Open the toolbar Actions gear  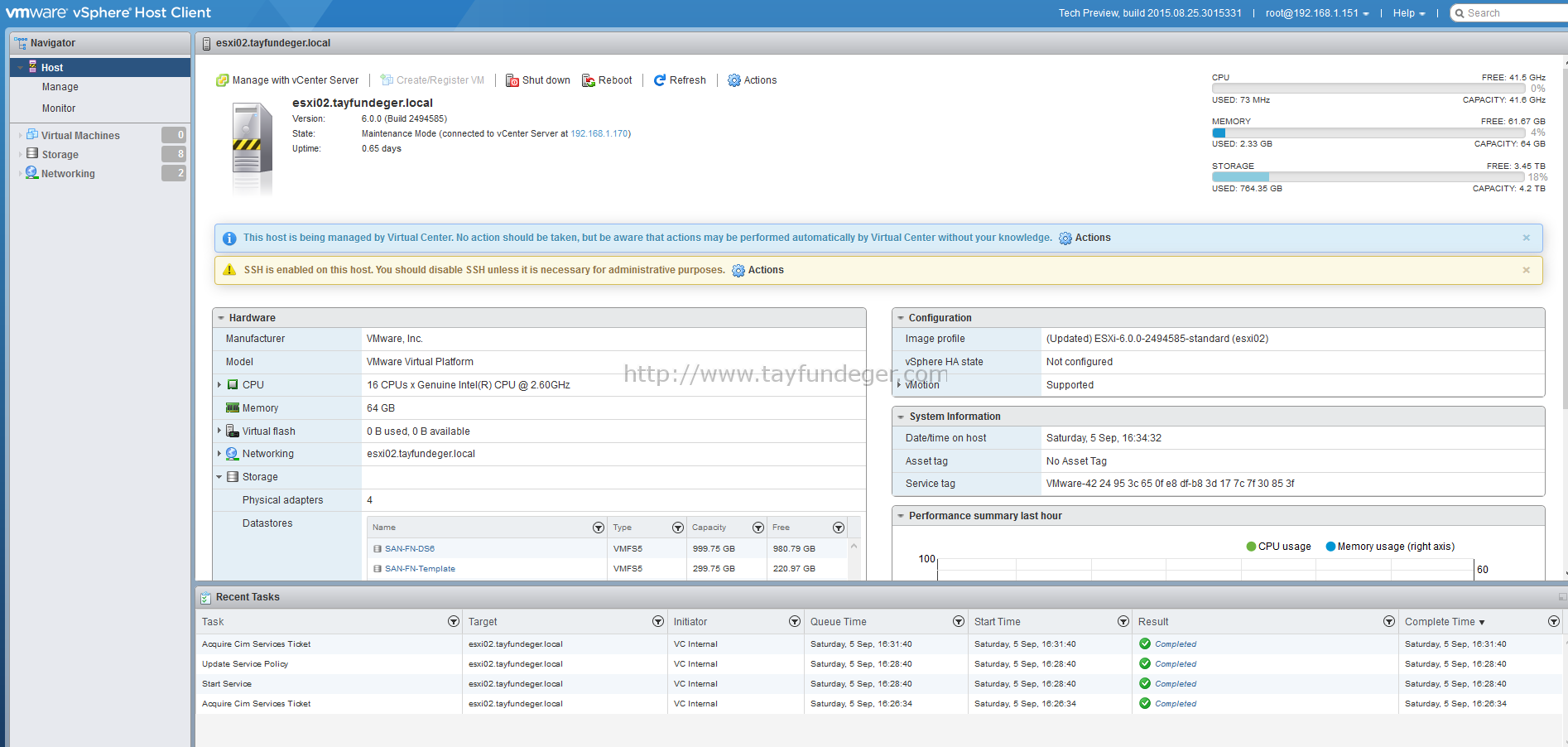coord(734,80)
